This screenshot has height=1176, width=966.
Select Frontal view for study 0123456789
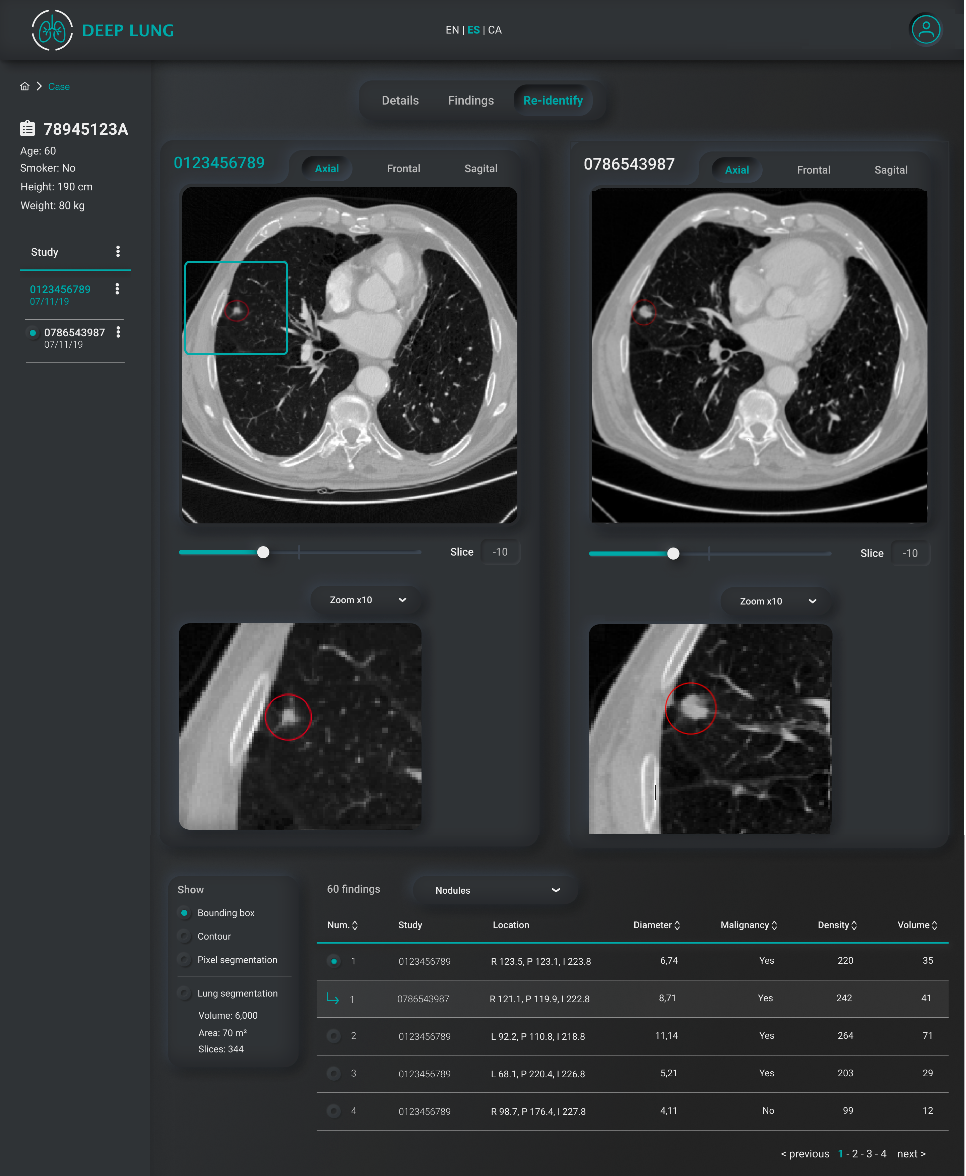pyautogui.click(x=403, y=169)
